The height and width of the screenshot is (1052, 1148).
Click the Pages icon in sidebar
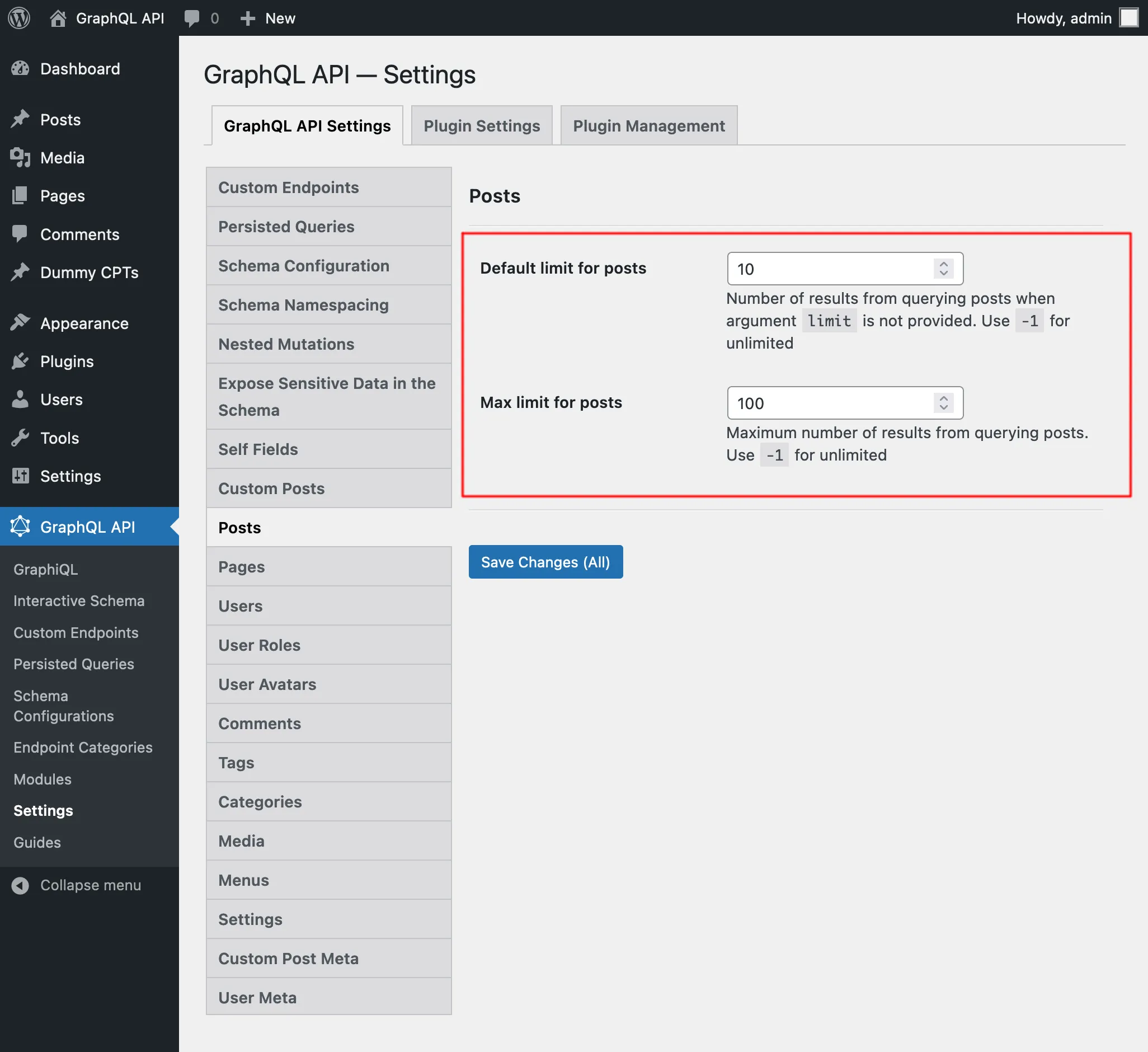coord(20,196)
